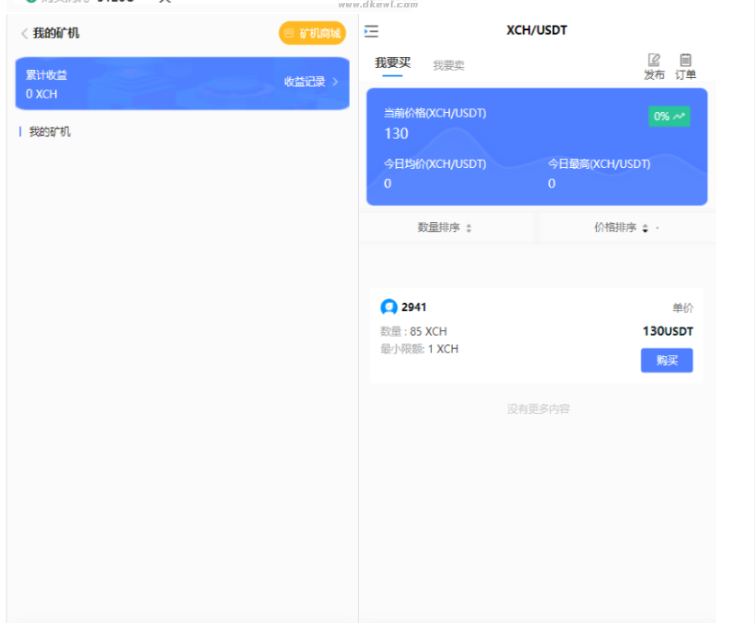Screen dimensions: 755x623
Task: Click the 数量: 85 XCH text
Action: click(x=414, y=331)
